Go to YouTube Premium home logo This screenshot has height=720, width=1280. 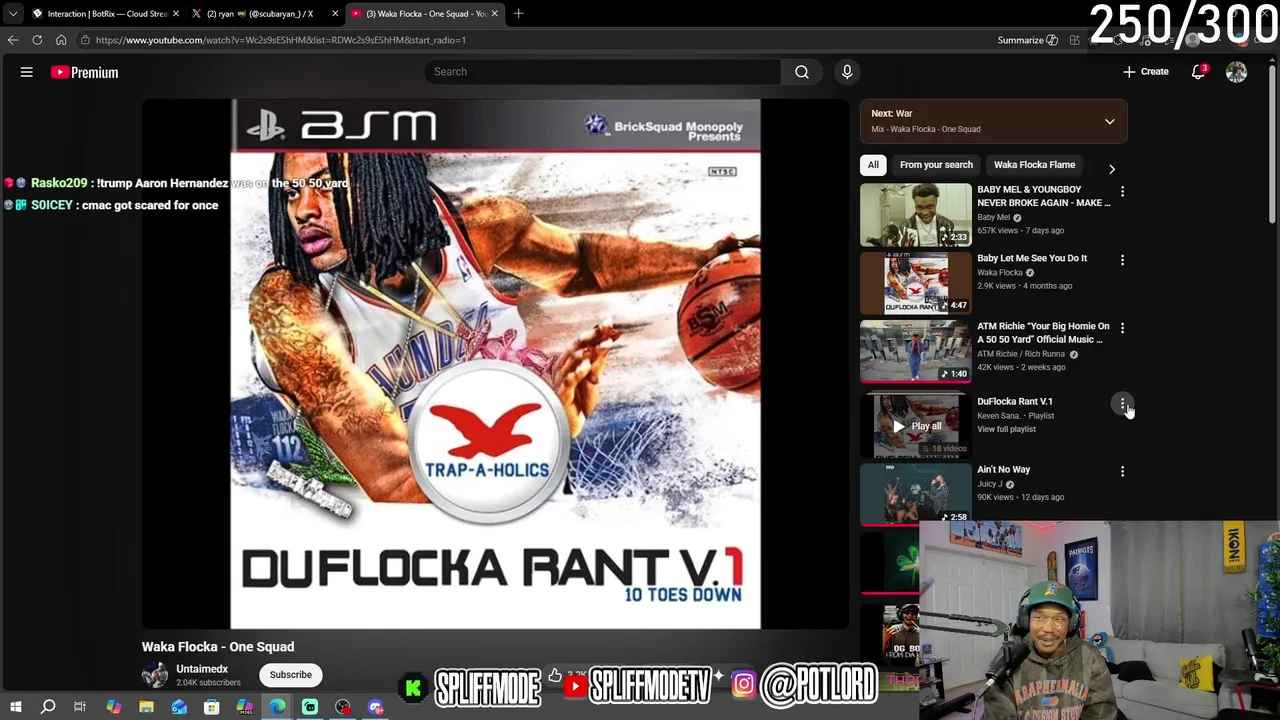coord(85,72)
